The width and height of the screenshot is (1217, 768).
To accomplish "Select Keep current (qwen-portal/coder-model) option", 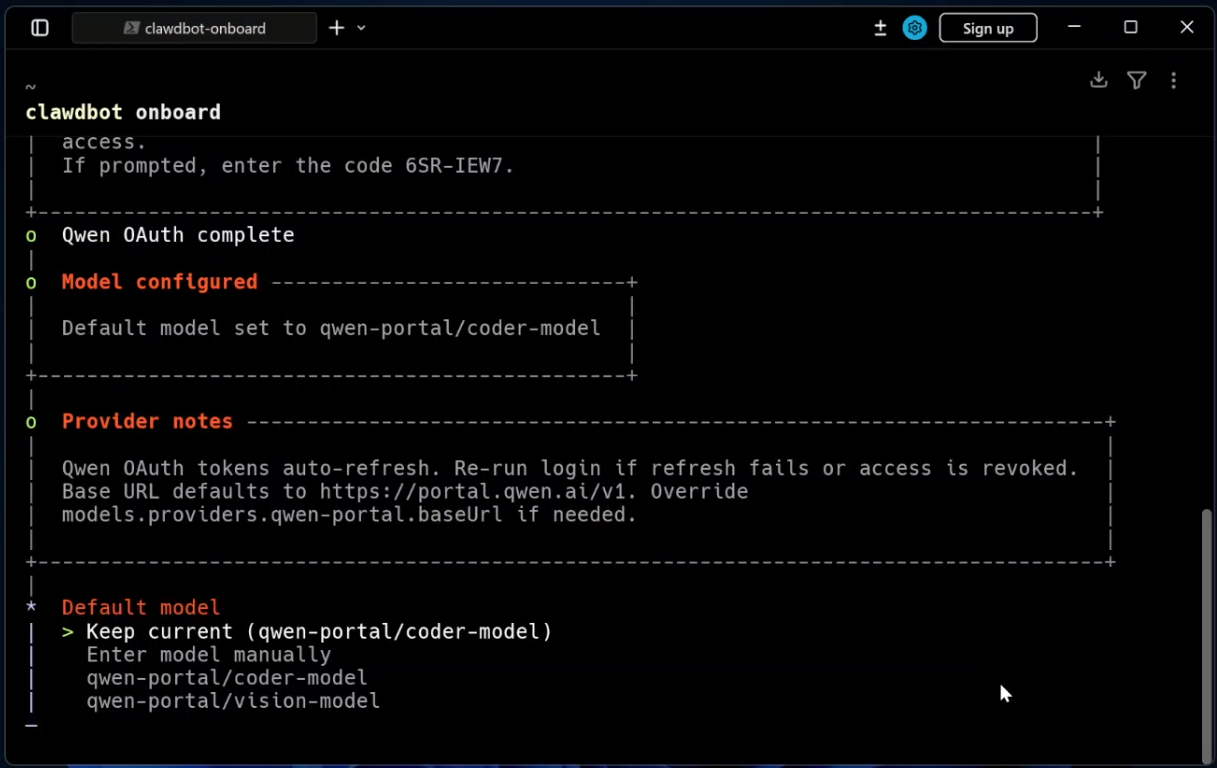I will [x=318, y=632].
